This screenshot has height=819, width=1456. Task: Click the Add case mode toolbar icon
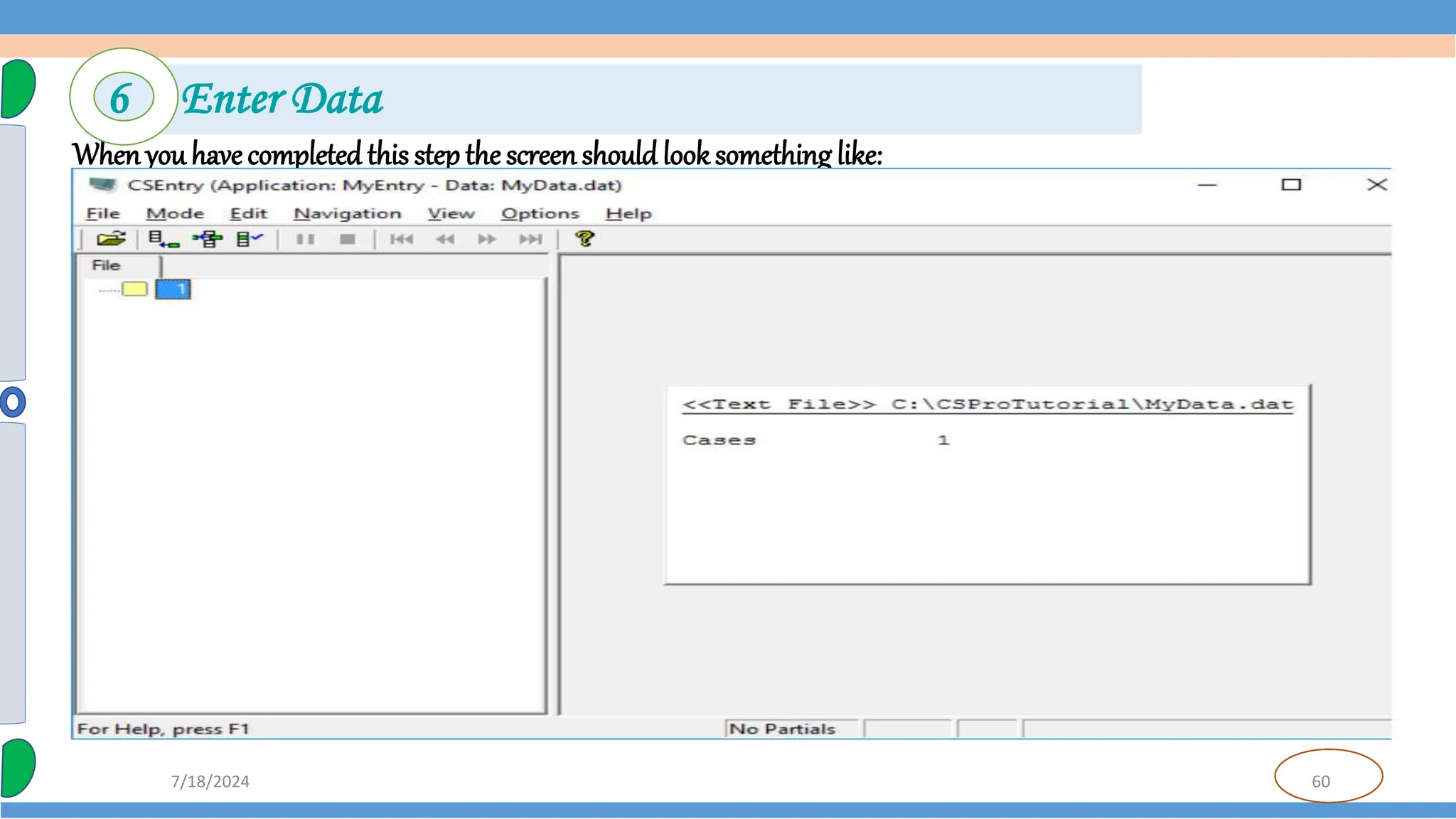pyautogui.click(x=164, y=239)
